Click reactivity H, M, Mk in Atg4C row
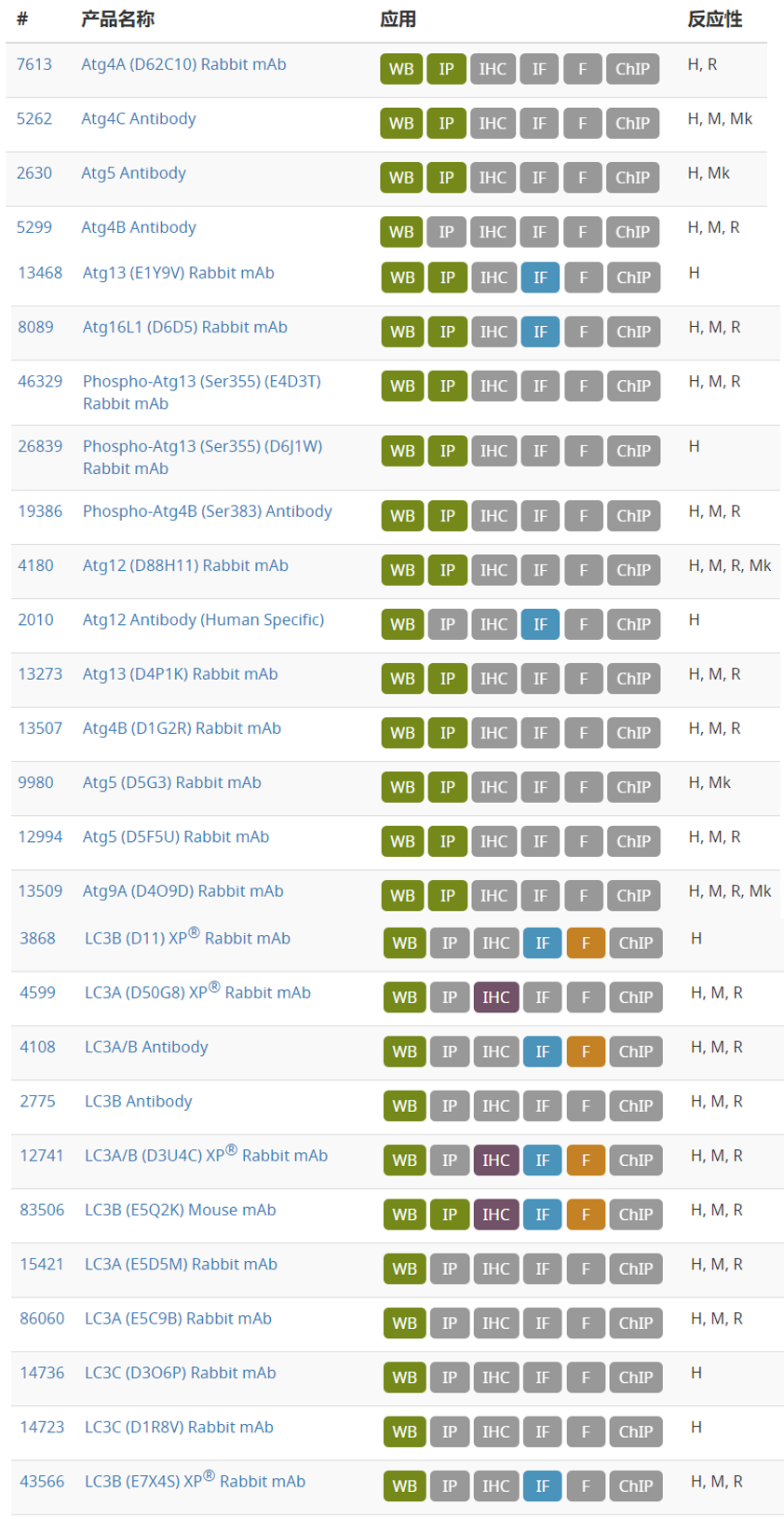Image resolution: width=784 pixels, height=1519 pixels. [x=720, y=118]
